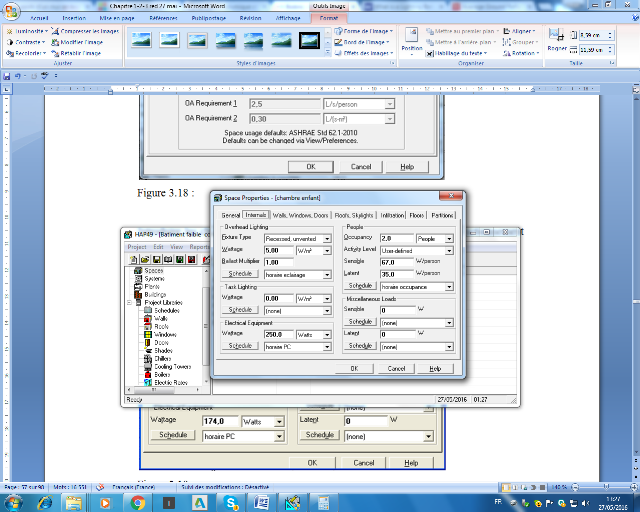
Task: Click OK in Space Properties dialog
Action: pyautogui.click(x=354, y=368)
